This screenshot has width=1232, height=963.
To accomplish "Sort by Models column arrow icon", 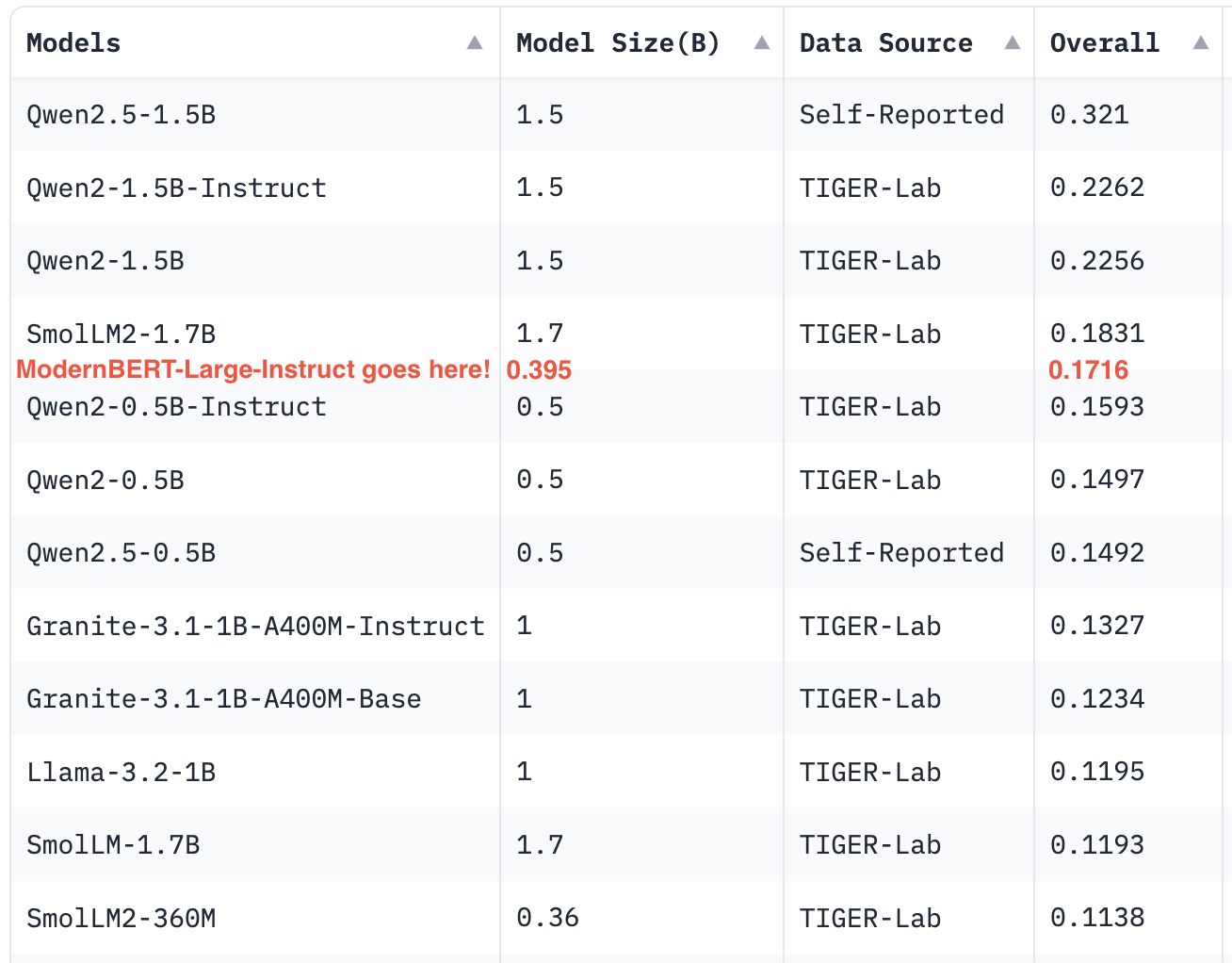I will click(475, 43).
